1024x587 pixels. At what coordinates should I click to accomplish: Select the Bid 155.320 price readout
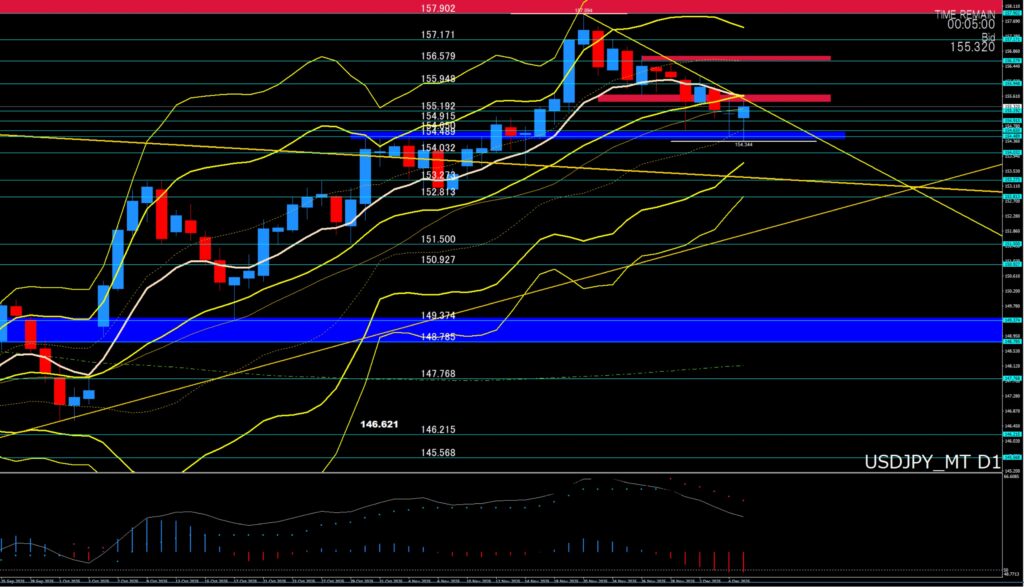click(971, 46)
